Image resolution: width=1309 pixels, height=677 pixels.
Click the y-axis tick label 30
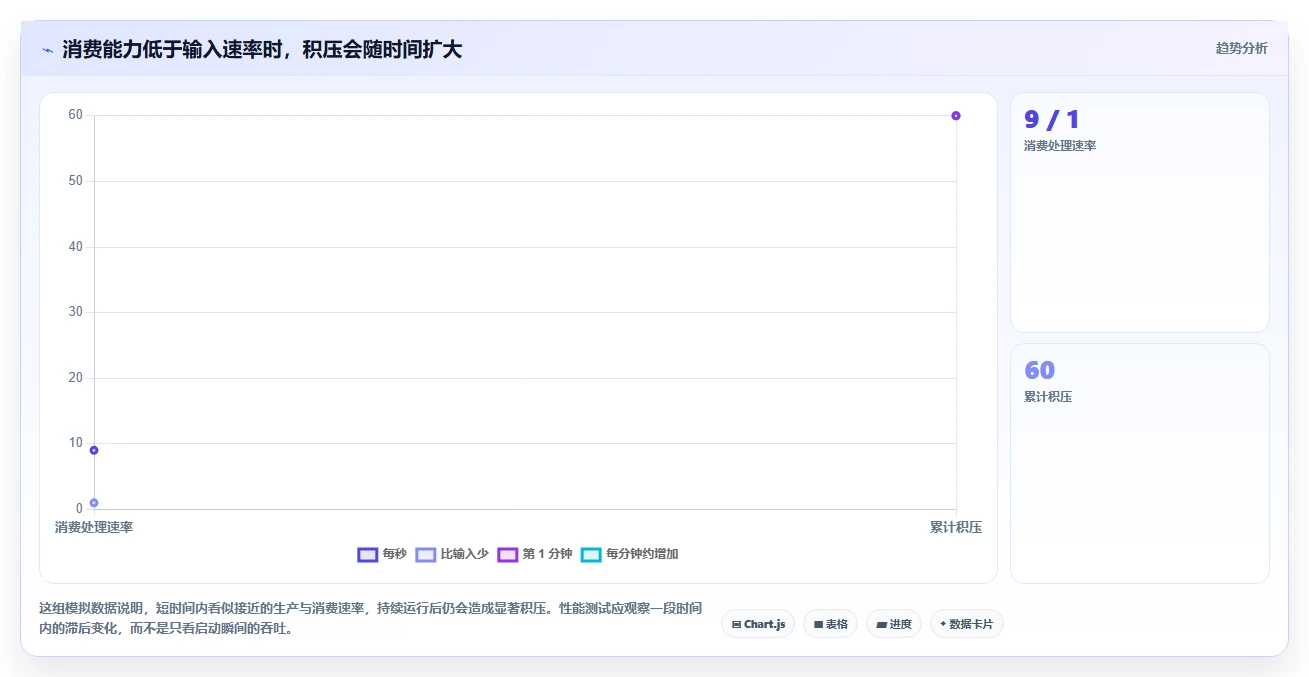tap(75, 312)
